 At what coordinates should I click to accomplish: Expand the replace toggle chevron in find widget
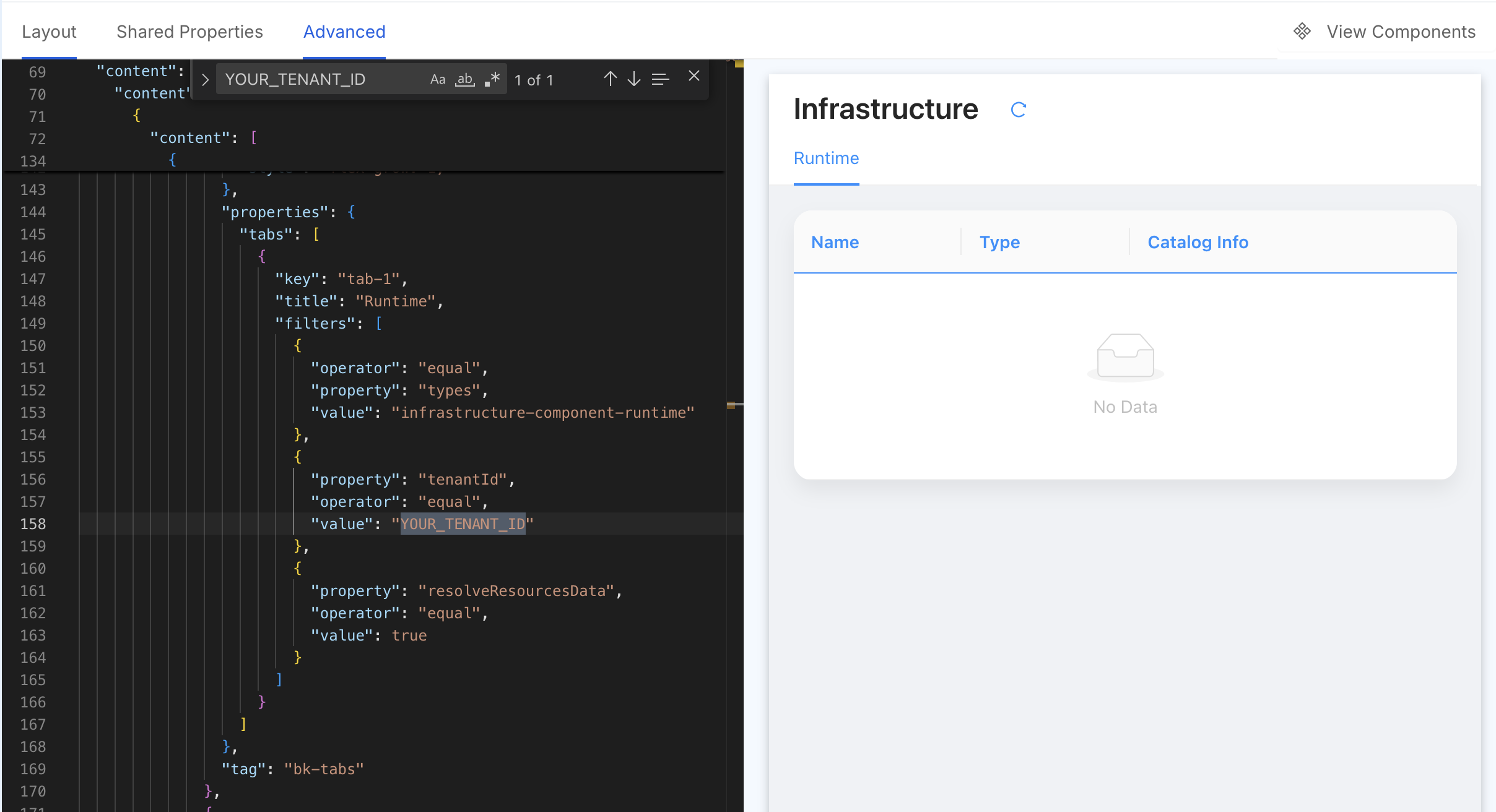coord(205,80)
